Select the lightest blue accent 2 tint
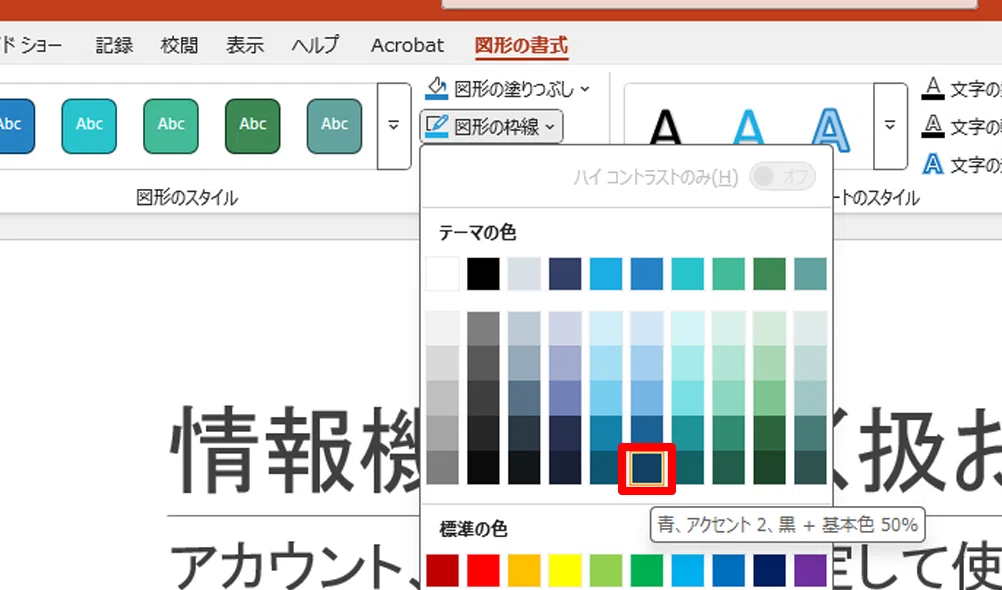 647,329
